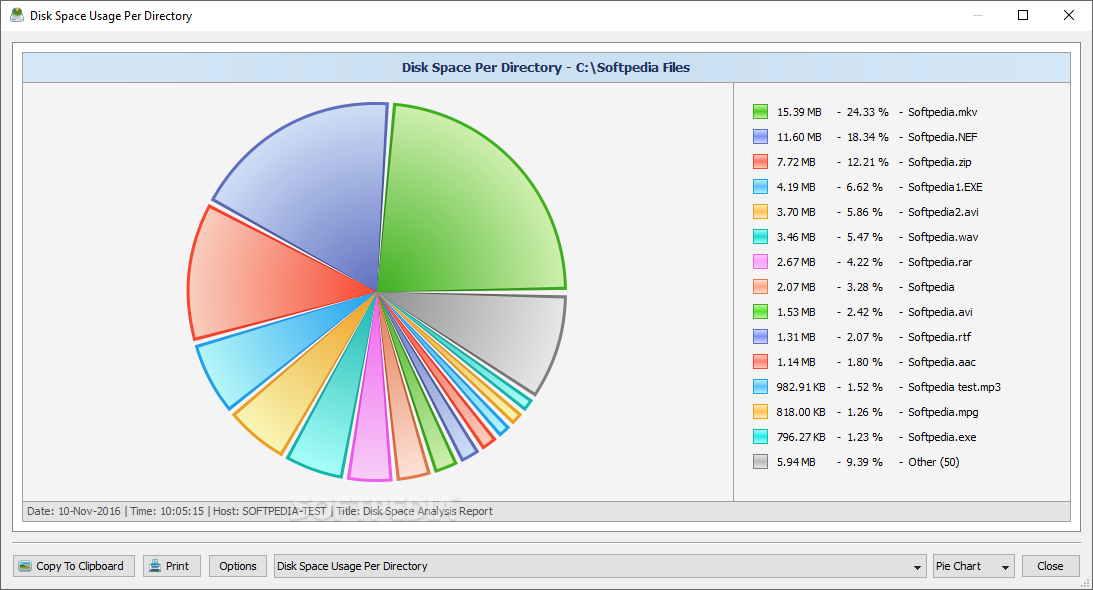This screenshot has height=590, width=1093.
Task: Click the 9.39 % percentage value
Action: pos(864,462)
